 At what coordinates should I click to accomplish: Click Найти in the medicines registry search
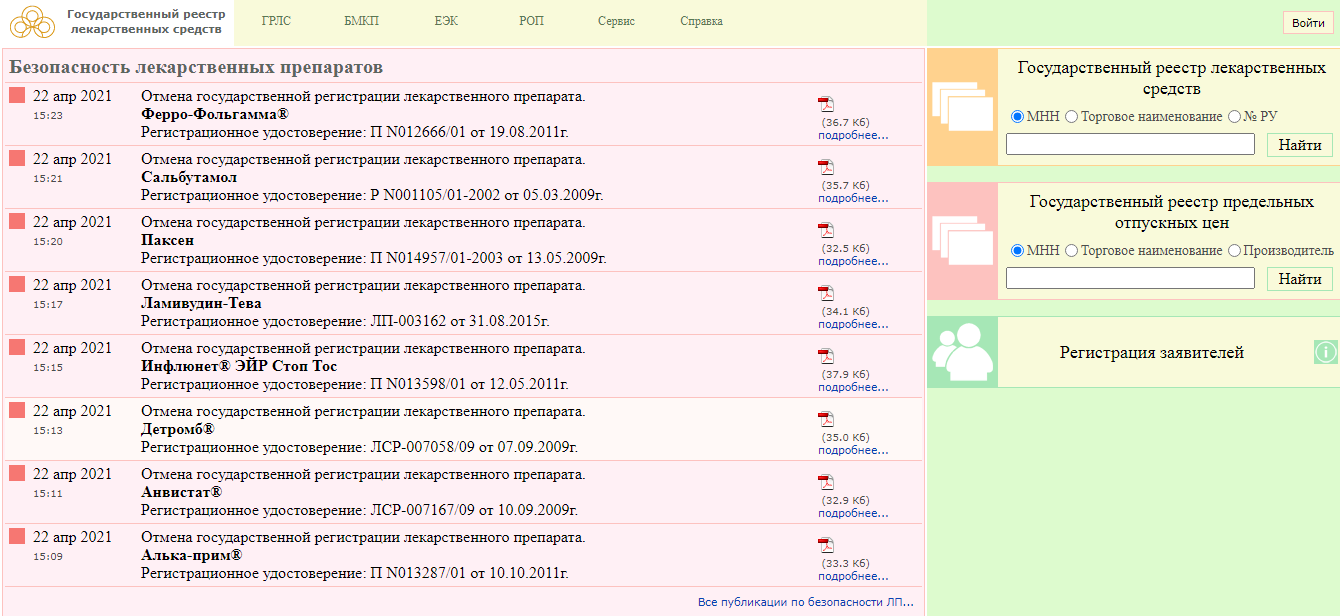[x=1299, y=145]
